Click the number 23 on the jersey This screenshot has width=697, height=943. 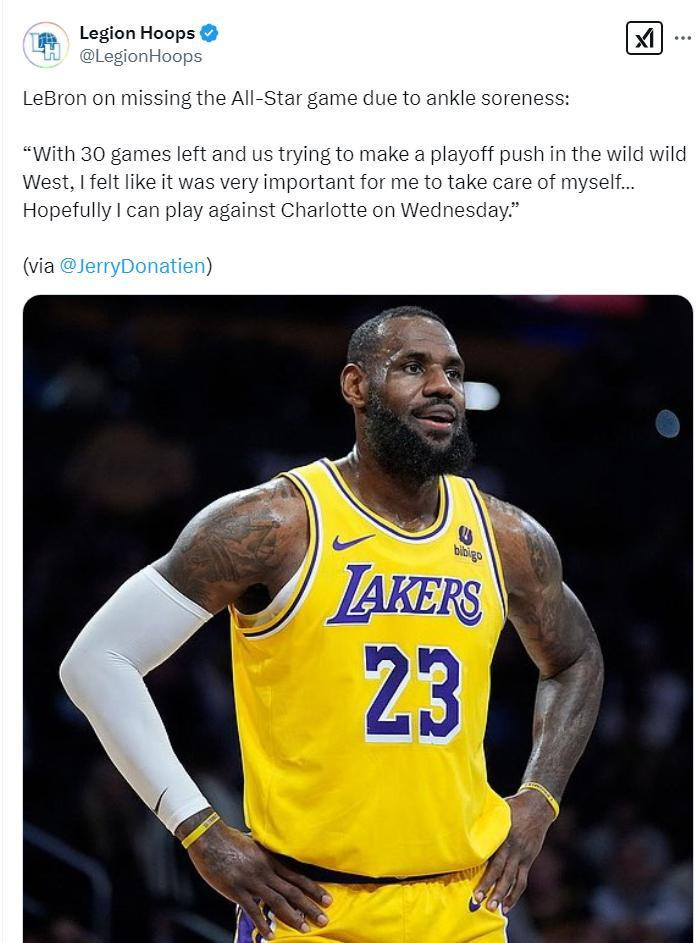(413, 692)
